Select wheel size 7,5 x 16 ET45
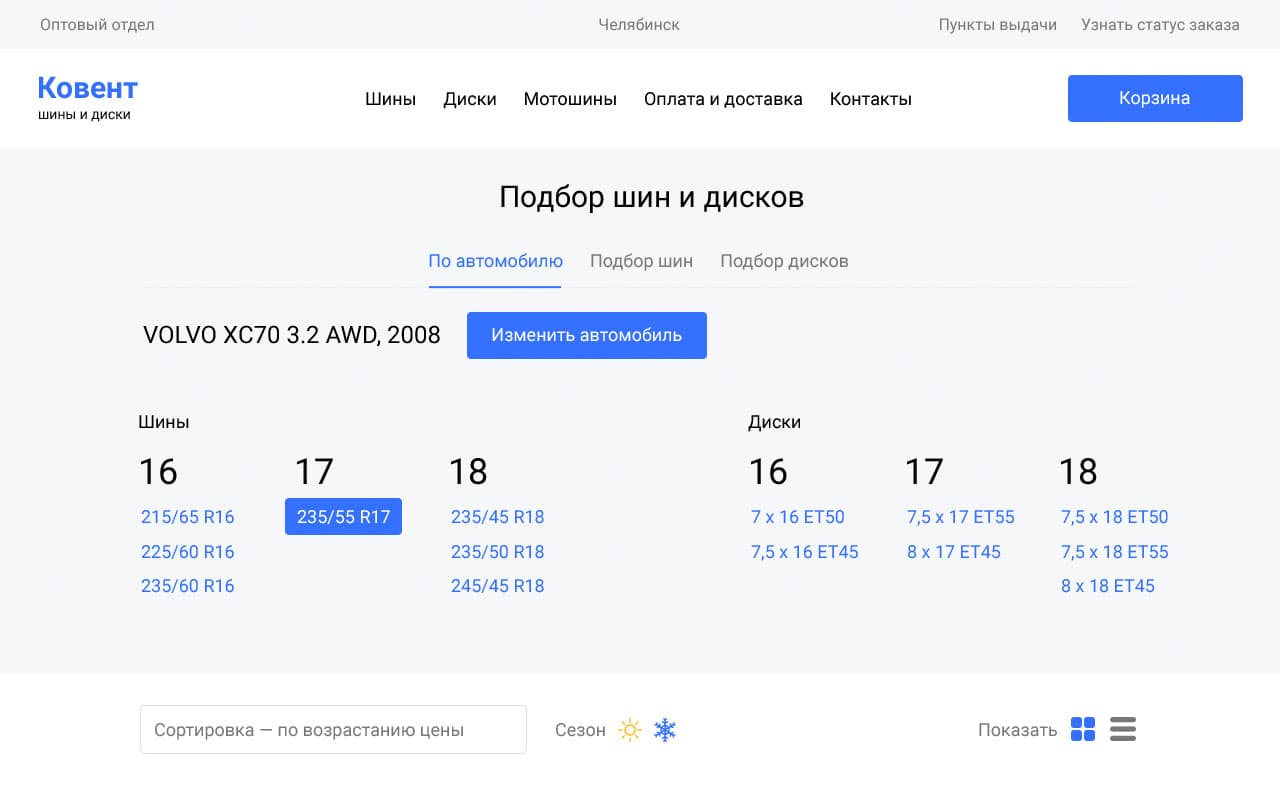The image size is (1280, 800). pyautogui.click(x=805, y=552)
